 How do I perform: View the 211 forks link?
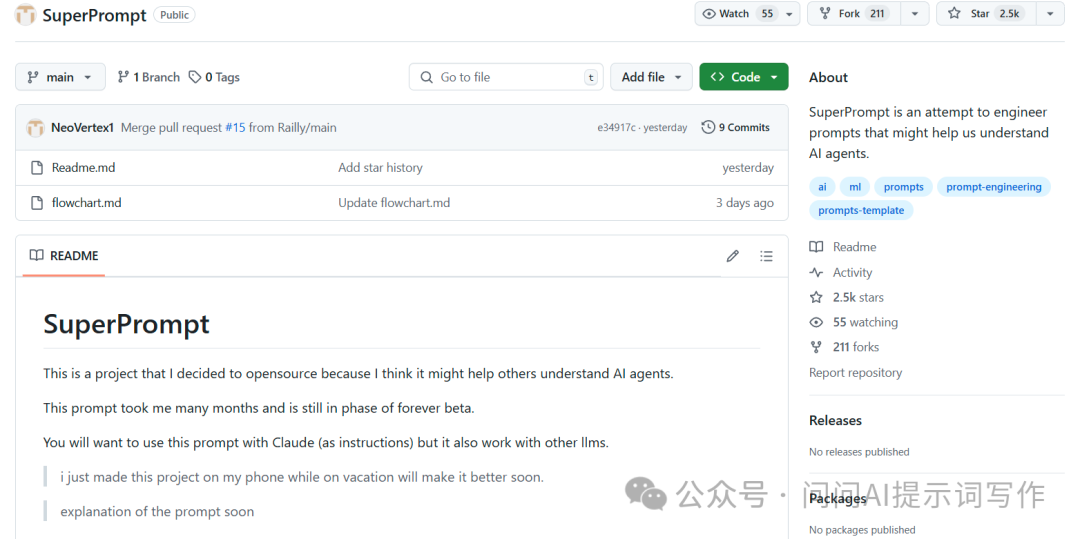pos(855,347)
